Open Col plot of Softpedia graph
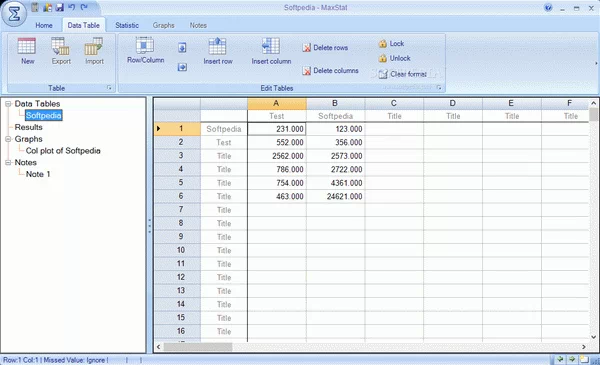 [63, 151]
